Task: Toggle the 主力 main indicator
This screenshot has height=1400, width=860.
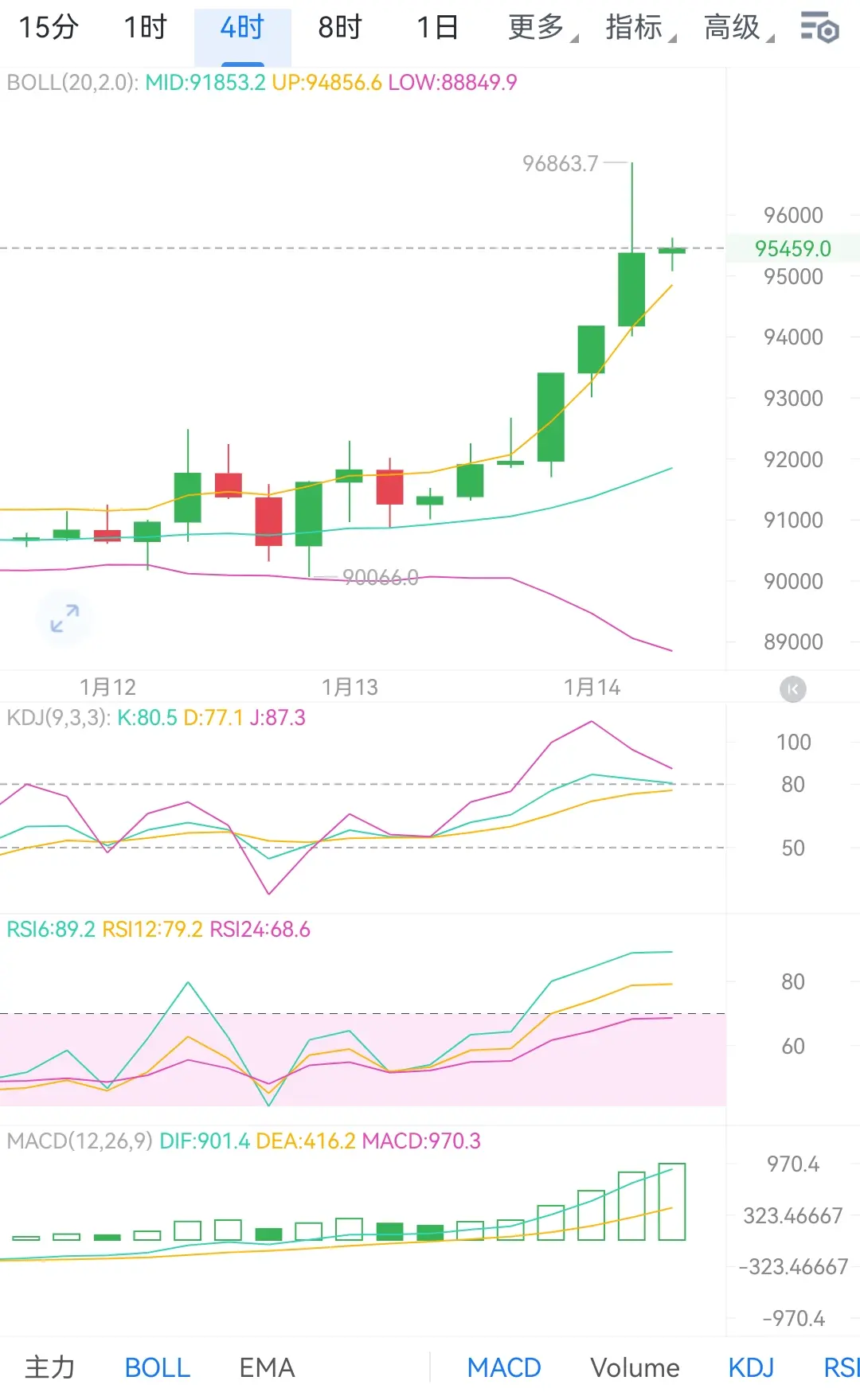Action: click(50, 1367)
